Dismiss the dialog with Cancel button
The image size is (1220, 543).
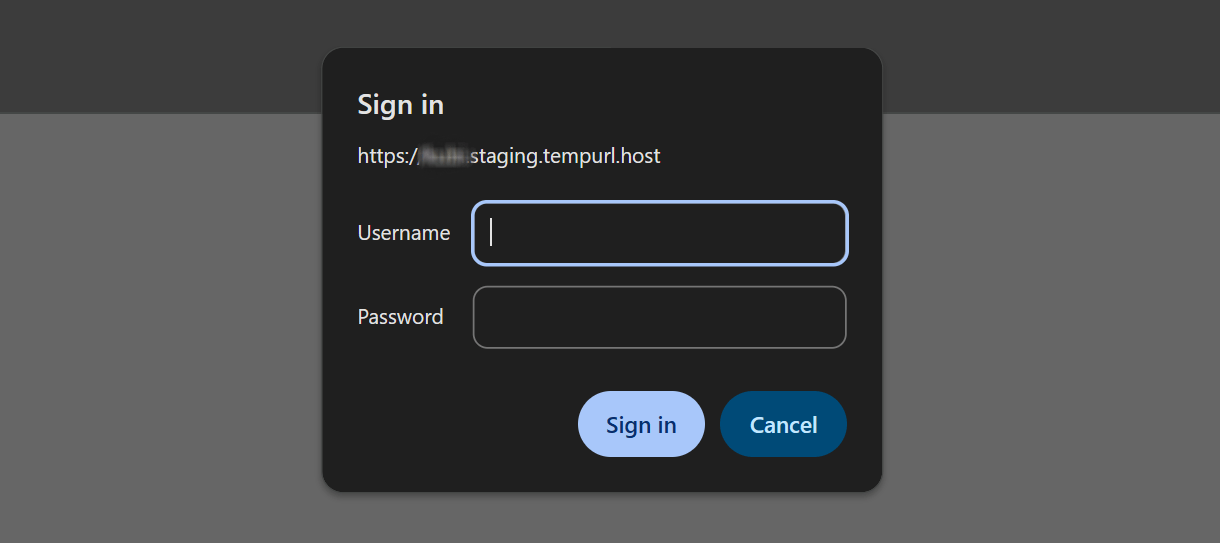783,424
